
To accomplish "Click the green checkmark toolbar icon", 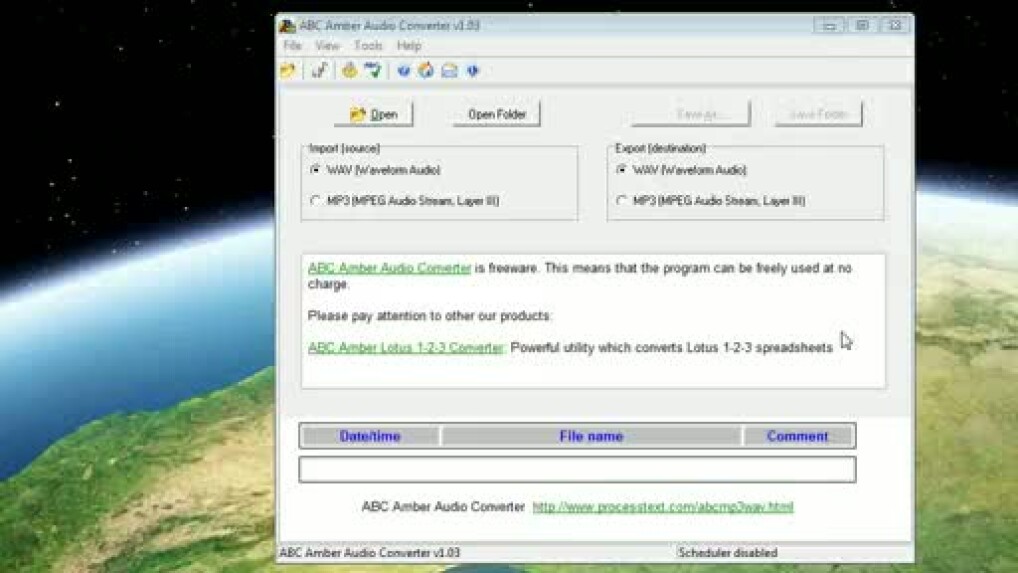I will click(373, 71).
